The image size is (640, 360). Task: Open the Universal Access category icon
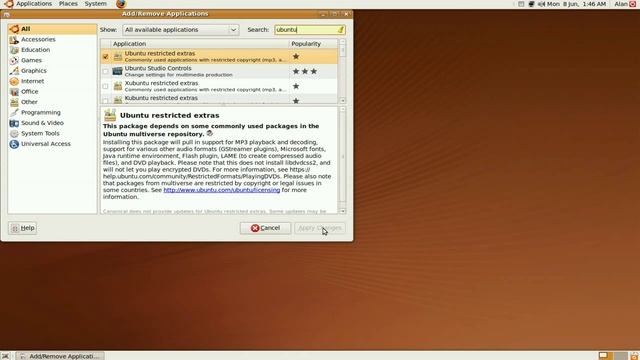[x=14, y=144]
